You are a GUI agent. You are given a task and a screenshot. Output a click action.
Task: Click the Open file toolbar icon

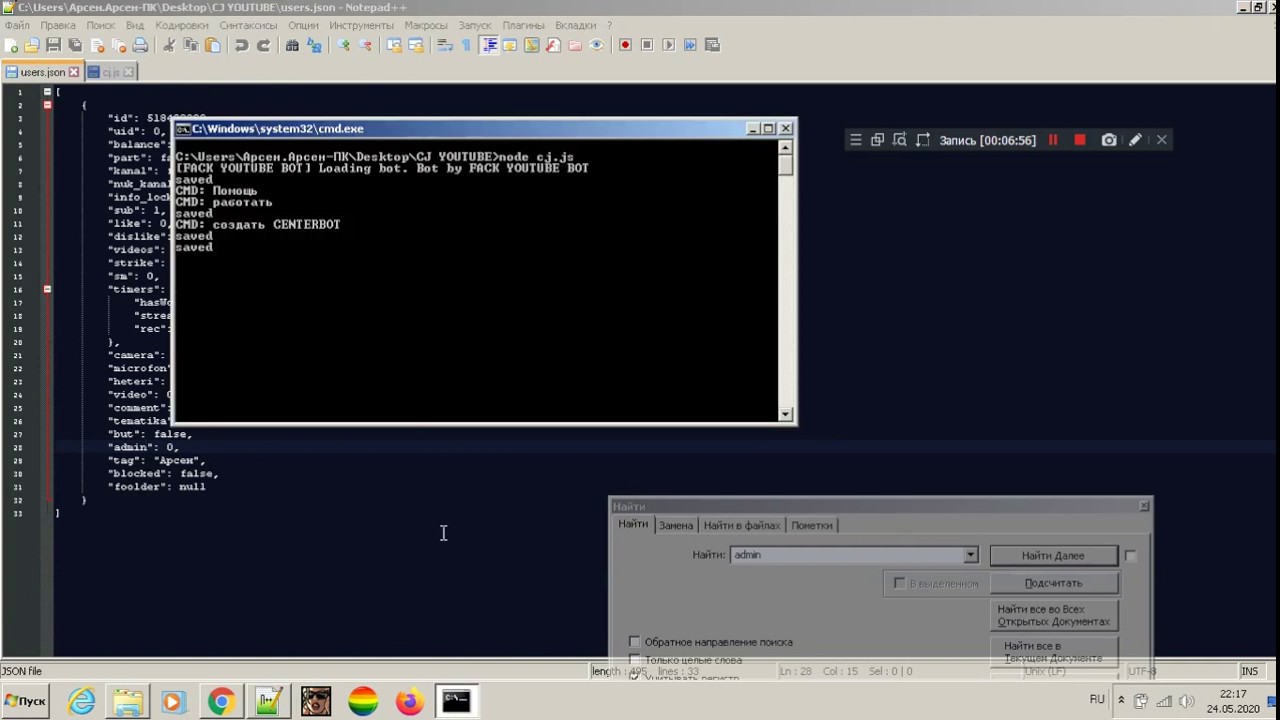click(32, 45)
